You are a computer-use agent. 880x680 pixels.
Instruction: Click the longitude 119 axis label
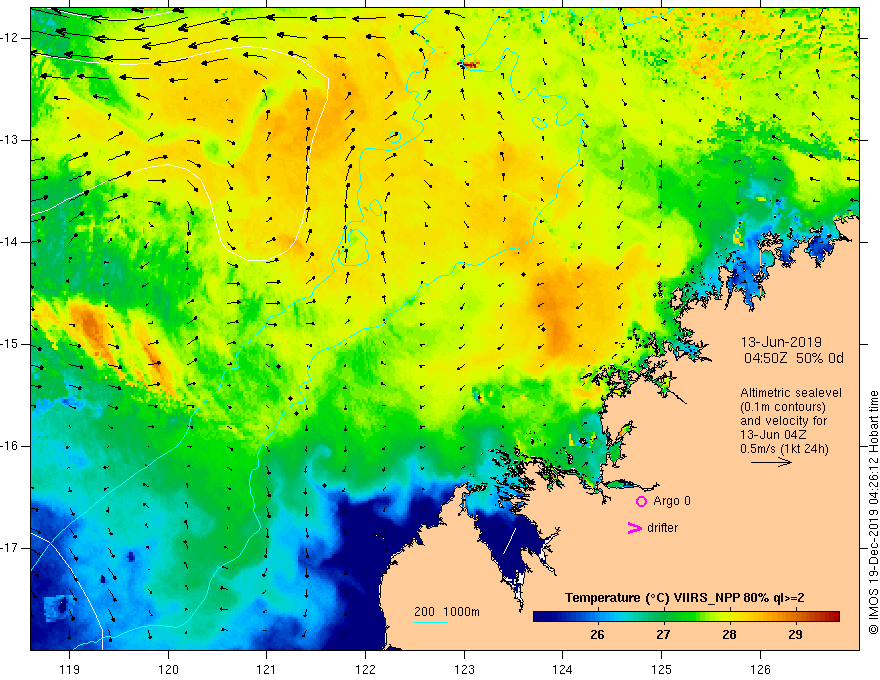coord(70,669)
